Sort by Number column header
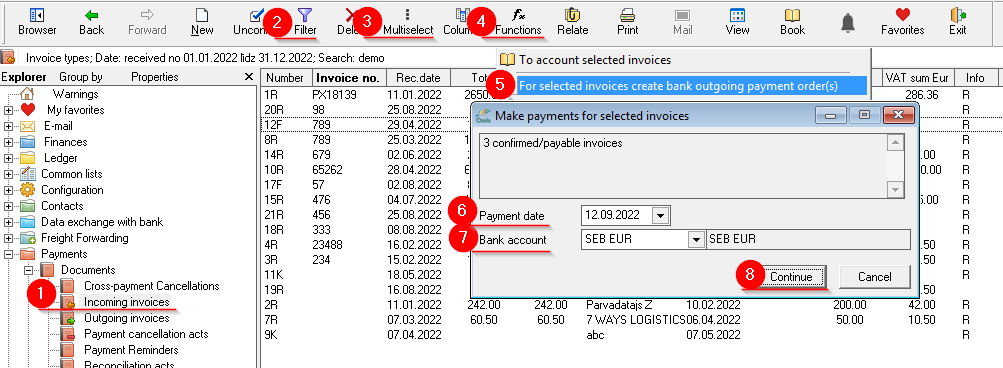Screen dimensions: 1003x368 coord(285,78)
